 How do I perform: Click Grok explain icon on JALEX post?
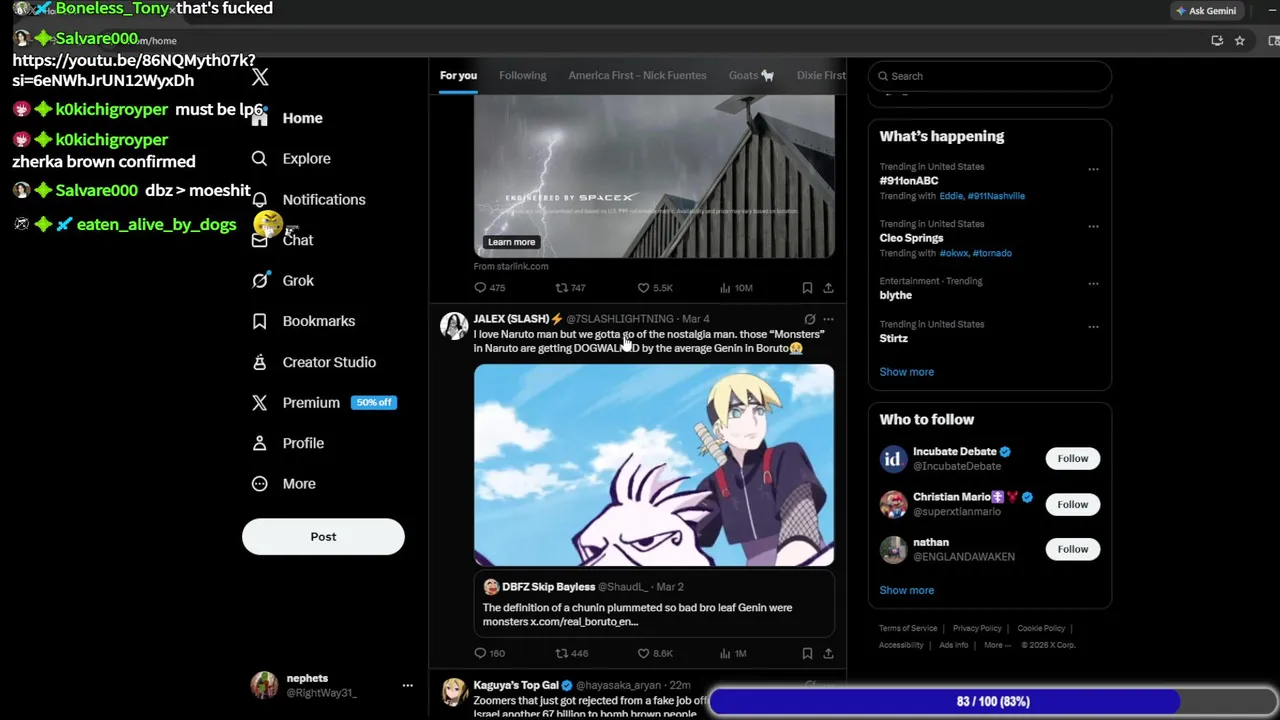coord(809,319)
